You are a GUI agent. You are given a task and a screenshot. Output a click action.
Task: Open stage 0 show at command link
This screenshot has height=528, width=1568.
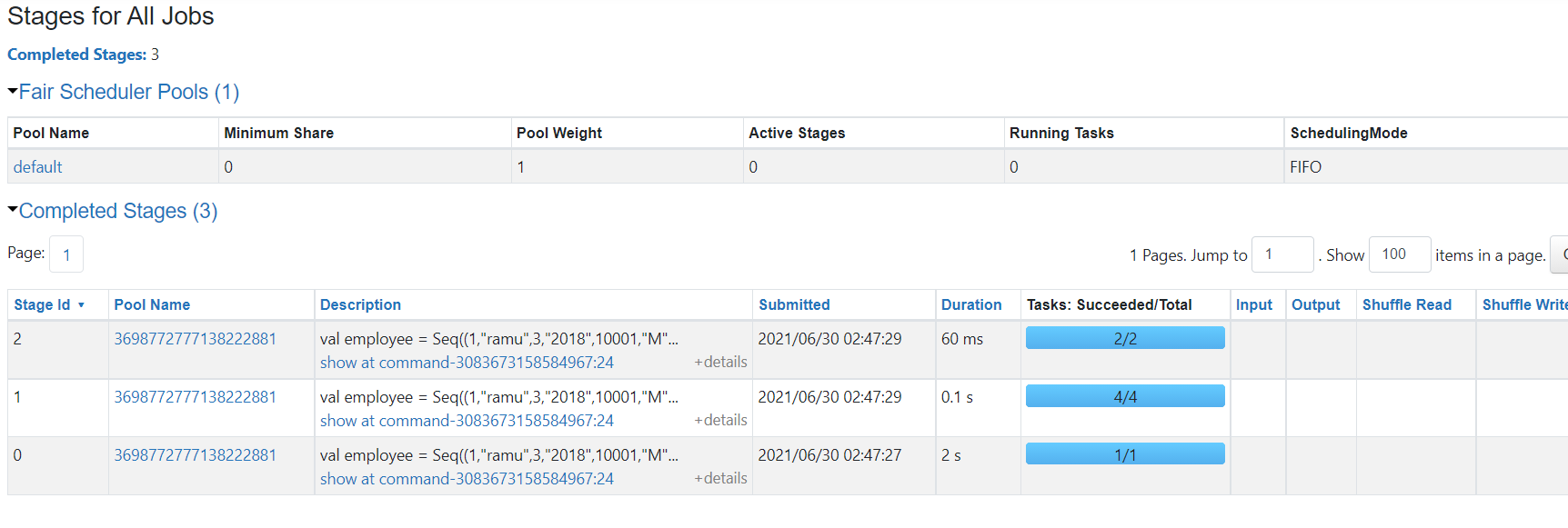[x=467, y=479]
